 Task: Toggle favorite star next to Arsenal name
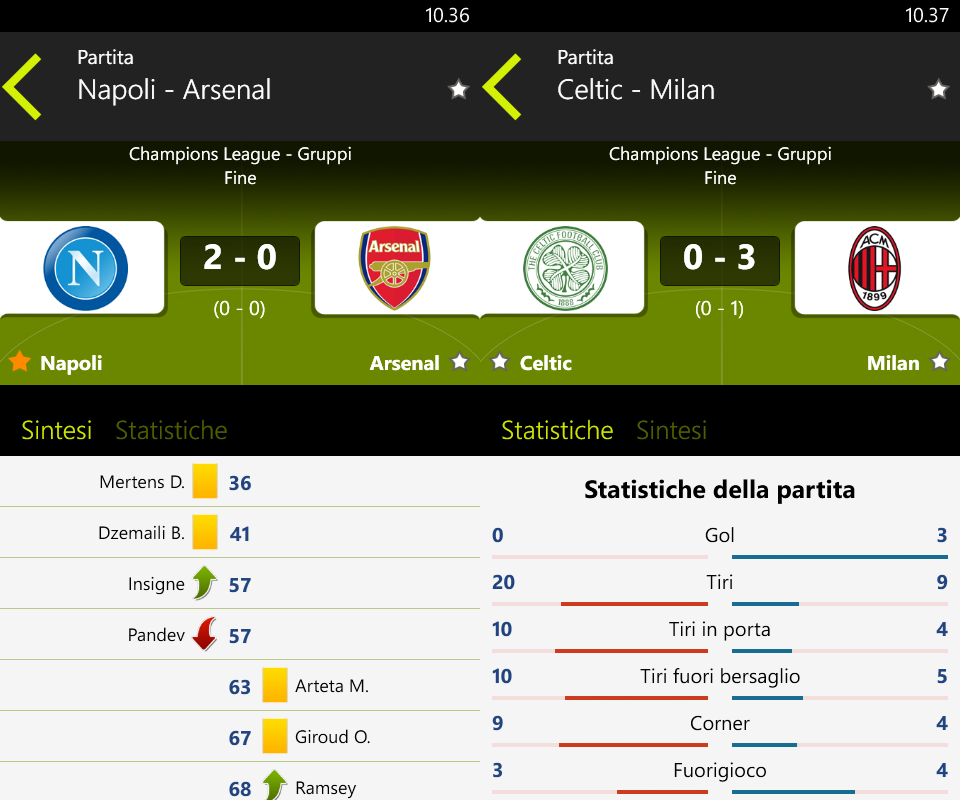[460, 362]
